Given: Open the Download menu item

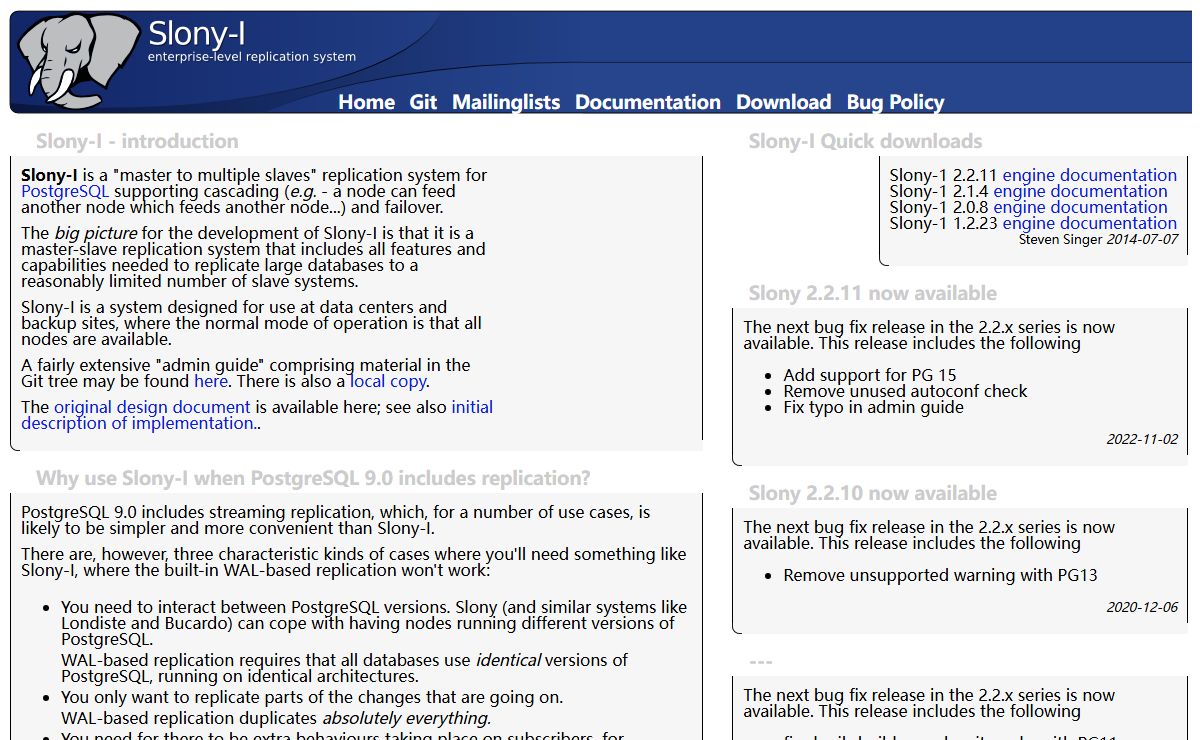Looking at the screenshot, I should click(x=783, y=102).
